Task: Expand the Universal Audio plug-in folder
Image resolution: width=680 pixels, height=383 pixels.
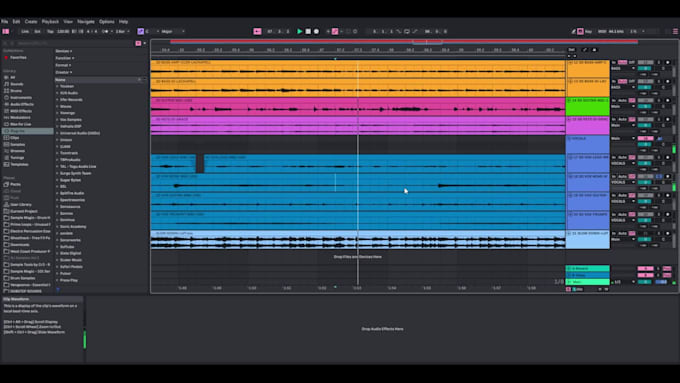Action: [57, 133]
